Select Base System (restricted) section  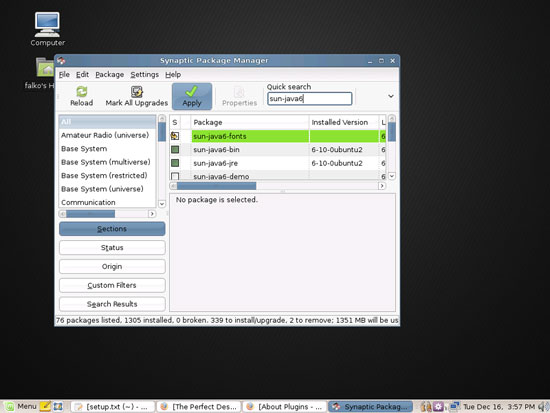(x=107, y=175)
